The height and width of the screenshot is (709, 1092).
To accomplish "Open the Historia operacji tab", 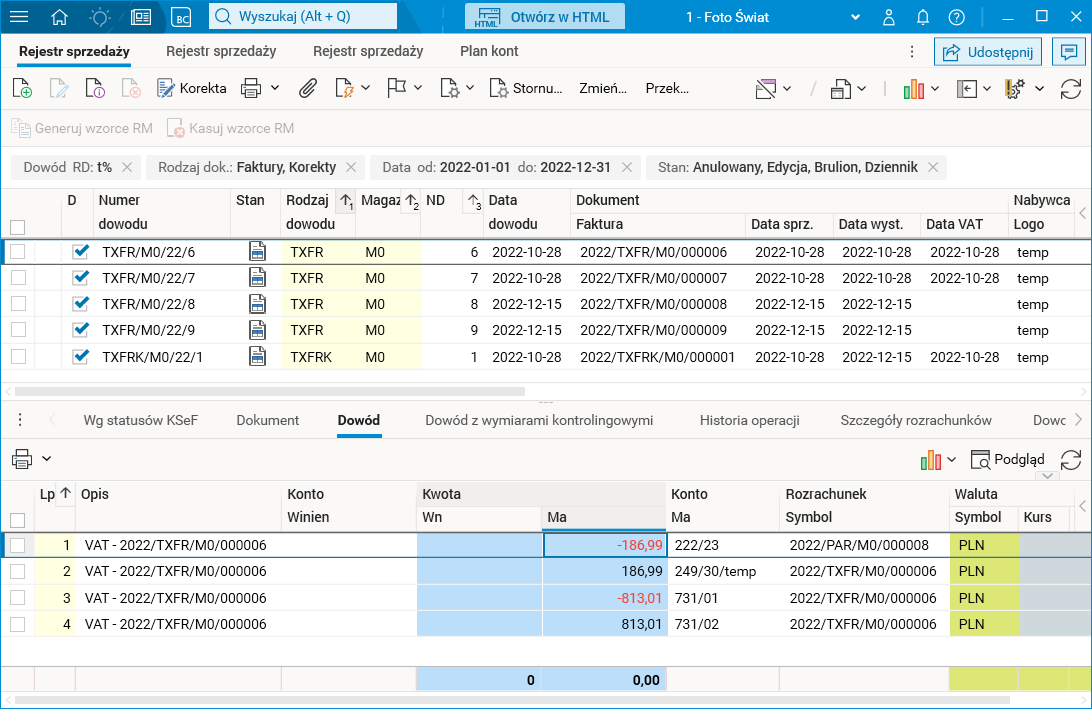I will [749, 420].
